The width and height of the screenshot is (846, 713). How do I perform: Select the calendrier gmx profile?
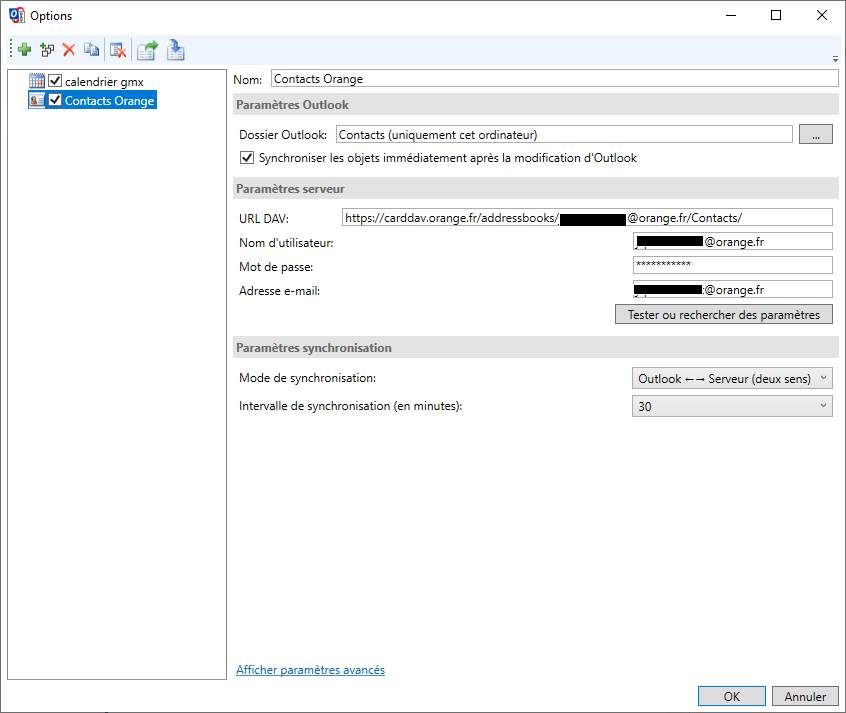103,81
